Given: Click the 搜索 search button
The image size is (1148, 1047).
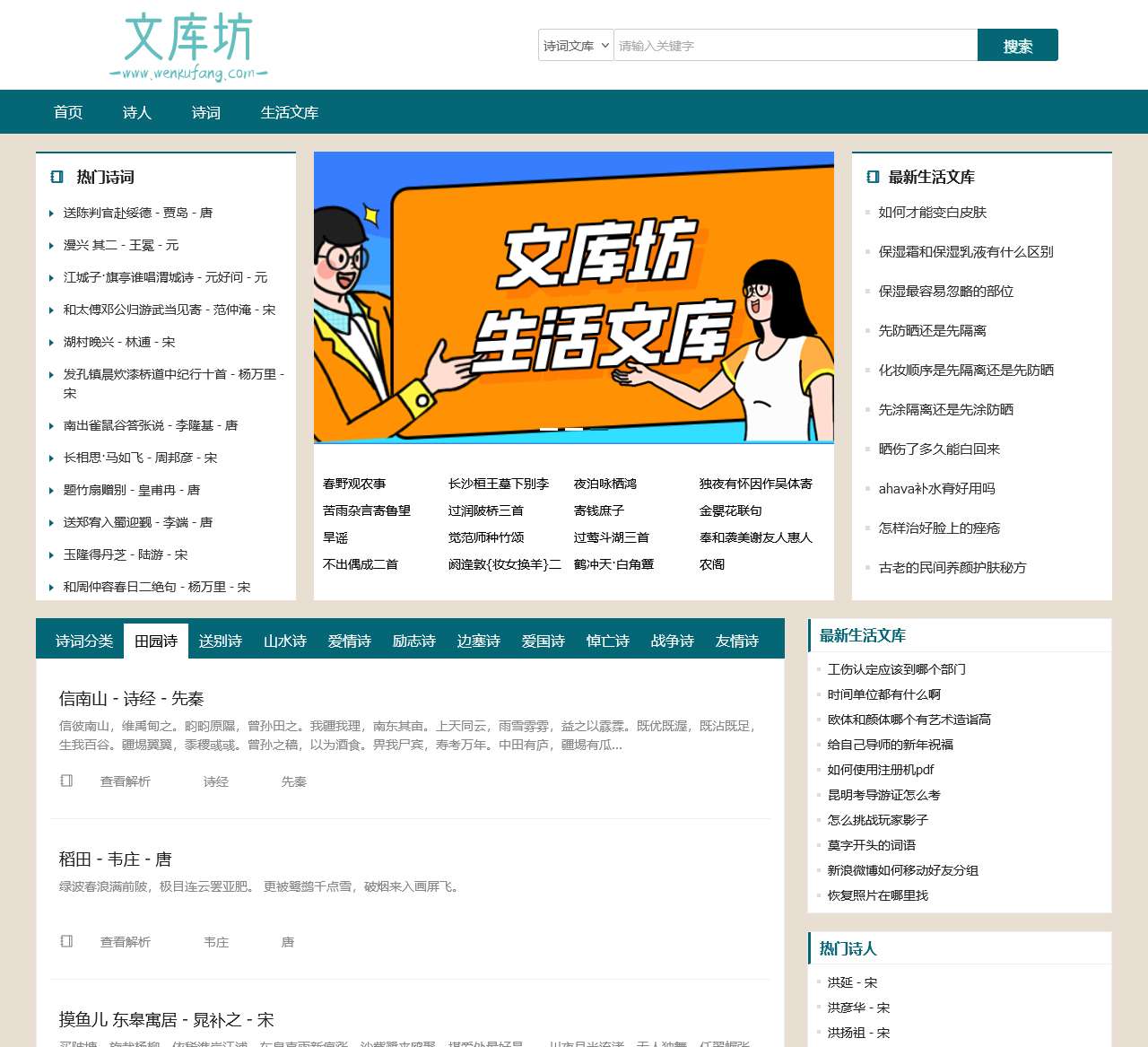Looking at the screenshot, I should (1018, 45).
